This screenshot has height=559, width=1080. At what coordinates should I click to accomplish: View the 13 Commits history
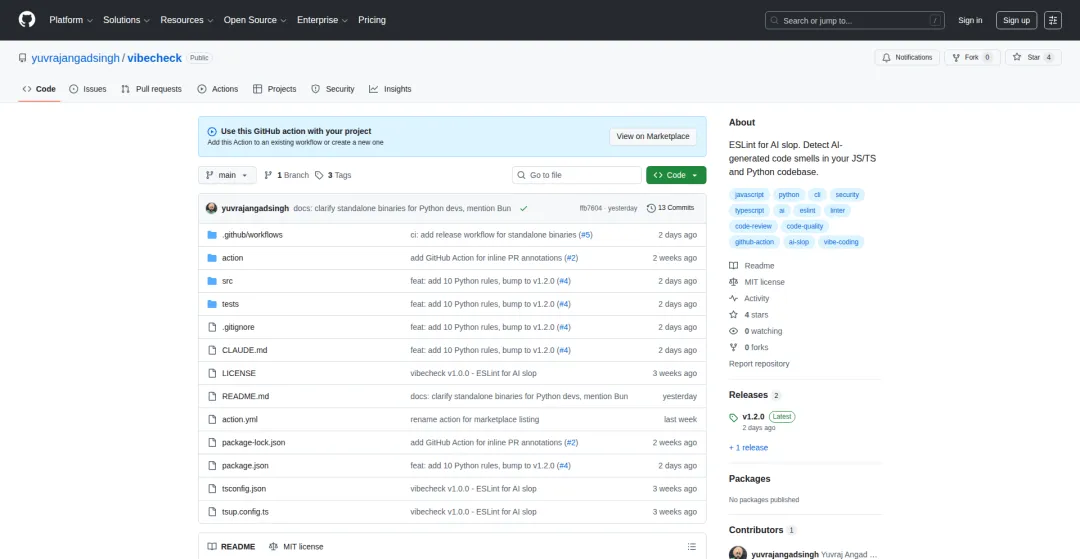pyautogui.click(x=670, y=208)
